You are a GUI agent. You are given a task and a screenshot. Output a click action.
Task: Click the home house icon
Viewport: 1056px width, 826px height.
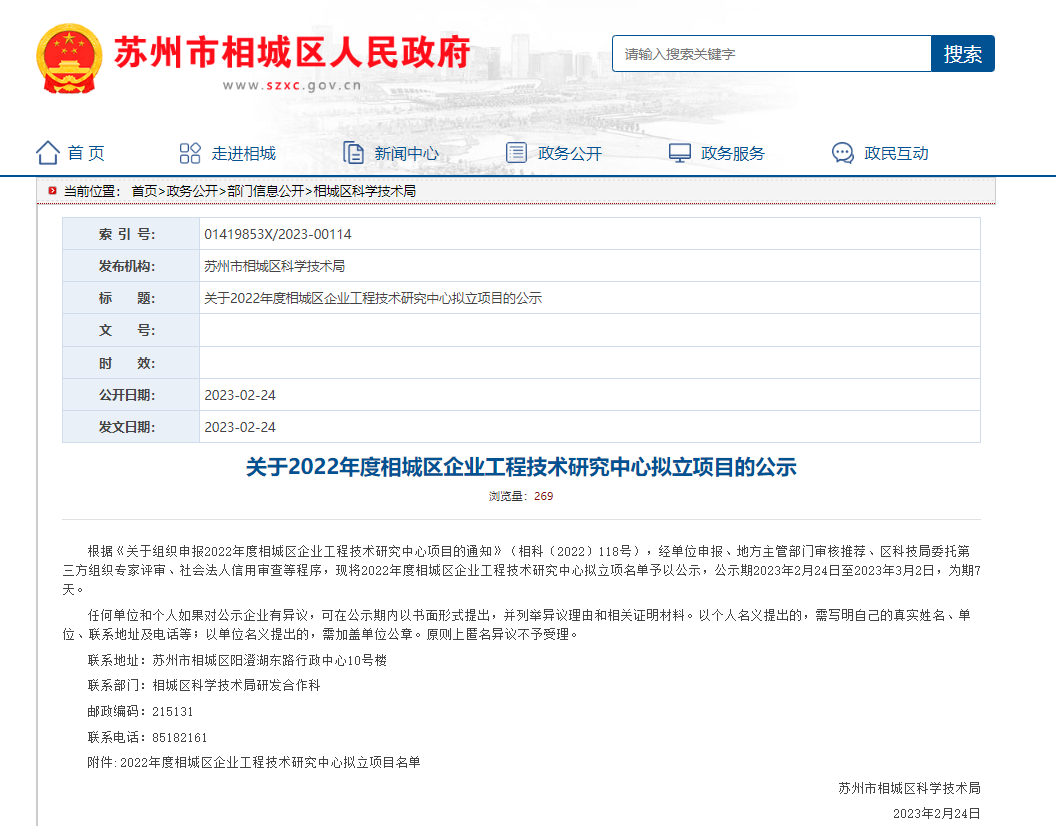coord(47,153)
